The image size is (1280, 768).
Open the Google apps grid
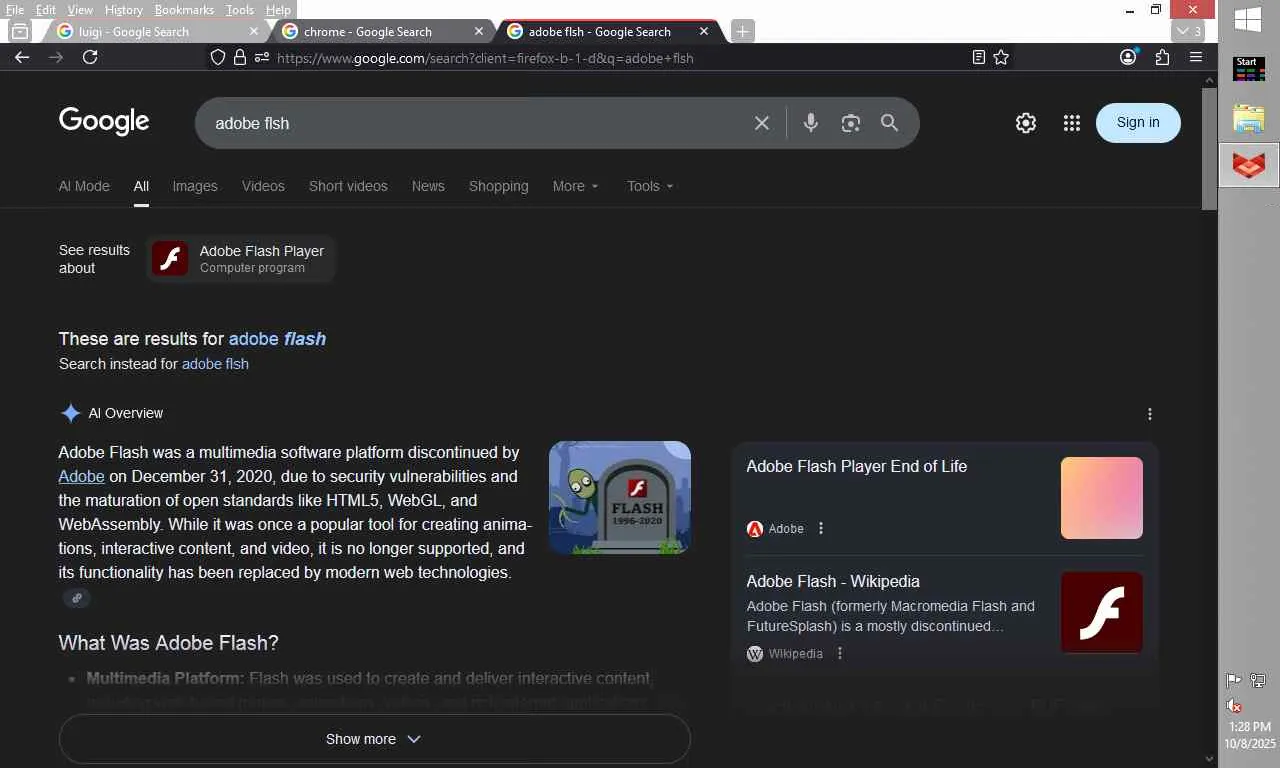point(1072,123)
